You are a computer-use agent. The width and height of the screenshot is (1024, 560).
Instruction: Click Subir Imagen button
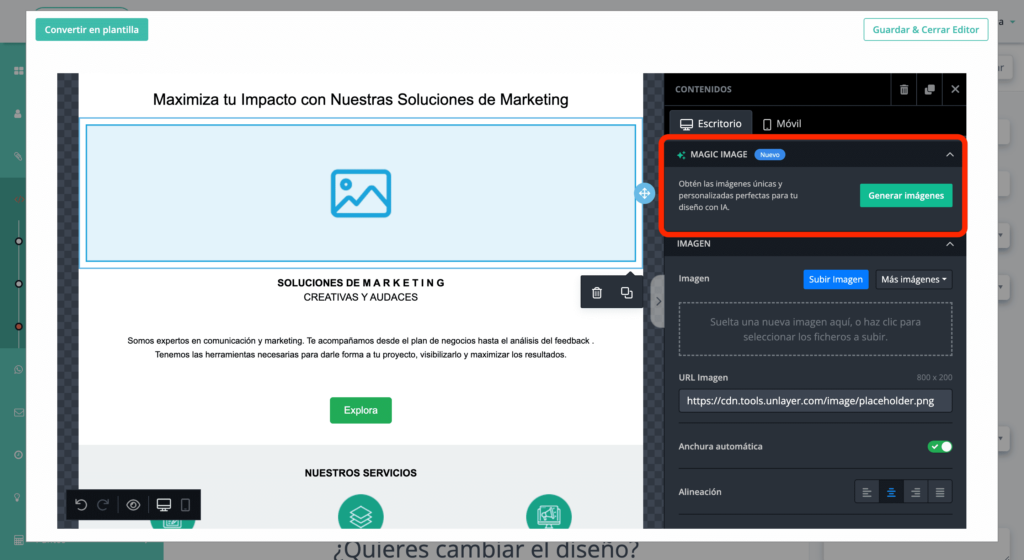click(x=835, y=279)
